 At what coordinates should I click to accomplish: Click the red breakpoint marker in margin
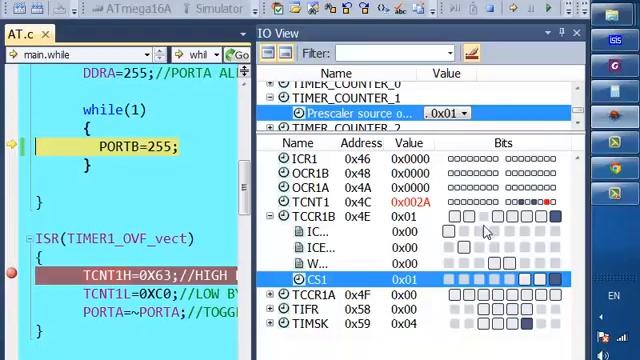pos(12,273)
